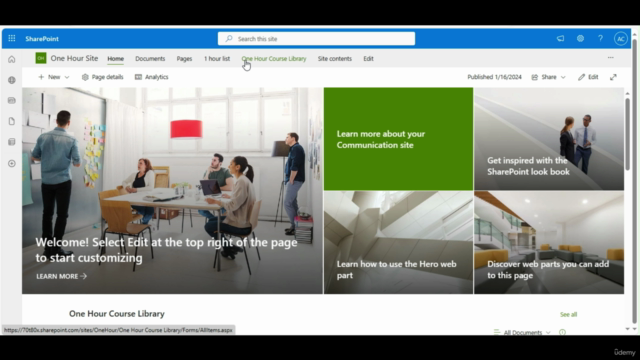Select the Home navigation tab
Viewport: 640px width, 360px height.
(x=116, y=59)
